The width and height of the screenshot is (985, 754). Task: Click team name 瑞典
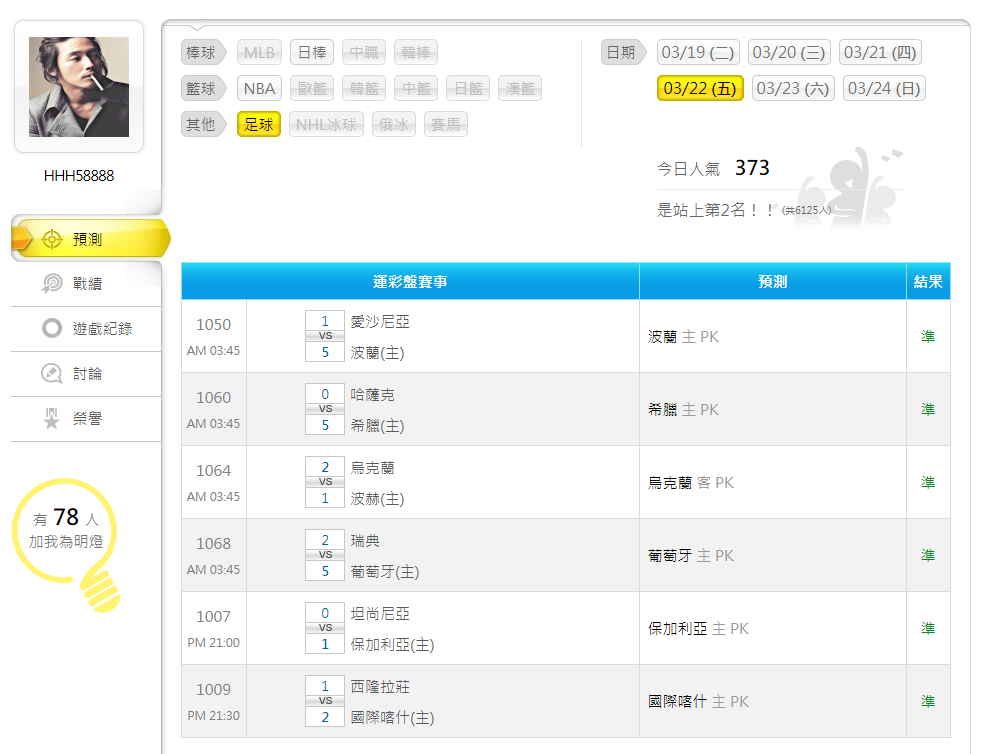(x=365, y=540)
